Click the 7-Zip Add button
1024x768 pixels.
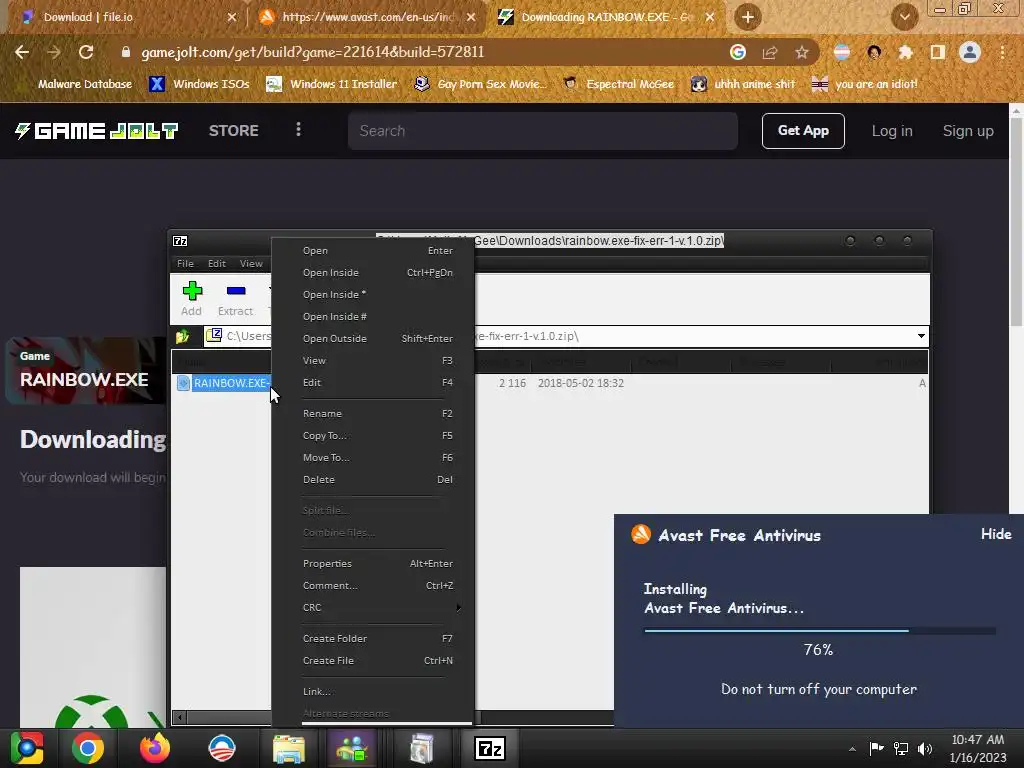191,299
